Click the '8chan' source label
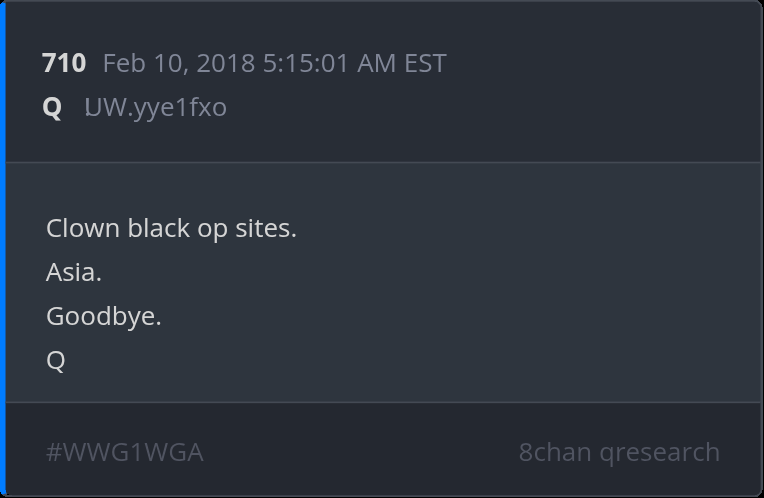 click(555, 452)
